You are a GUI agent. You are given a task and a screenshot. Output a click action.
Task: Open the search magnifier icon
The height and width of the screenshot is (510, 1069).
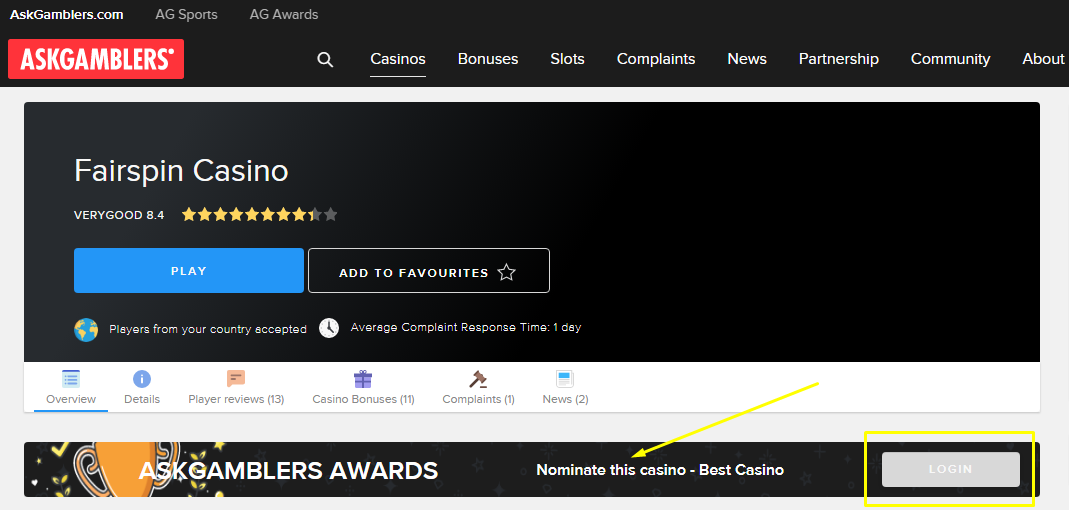(x=325, y=59)
